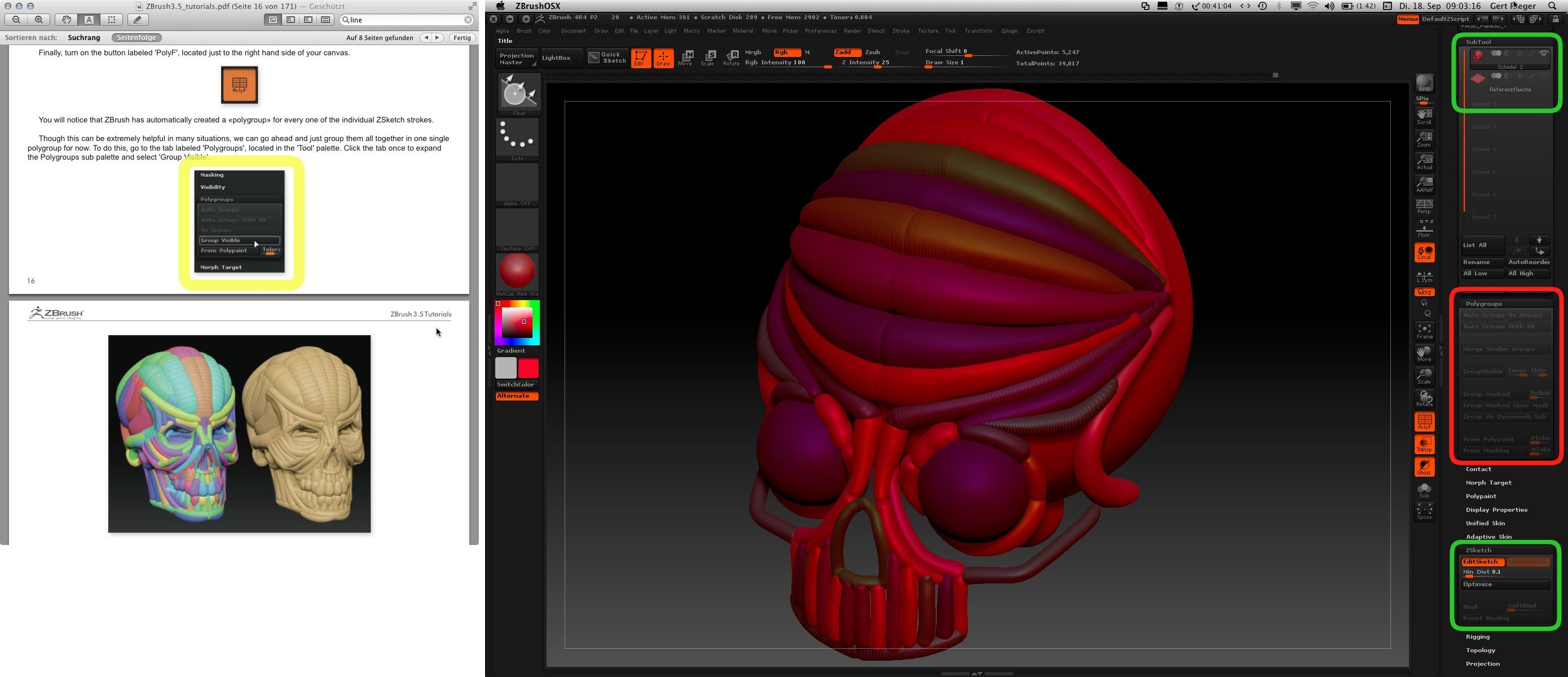Click the Projection Master button
The height and width of the screenshot is (677, 1568).
click(x=517, y=59)
